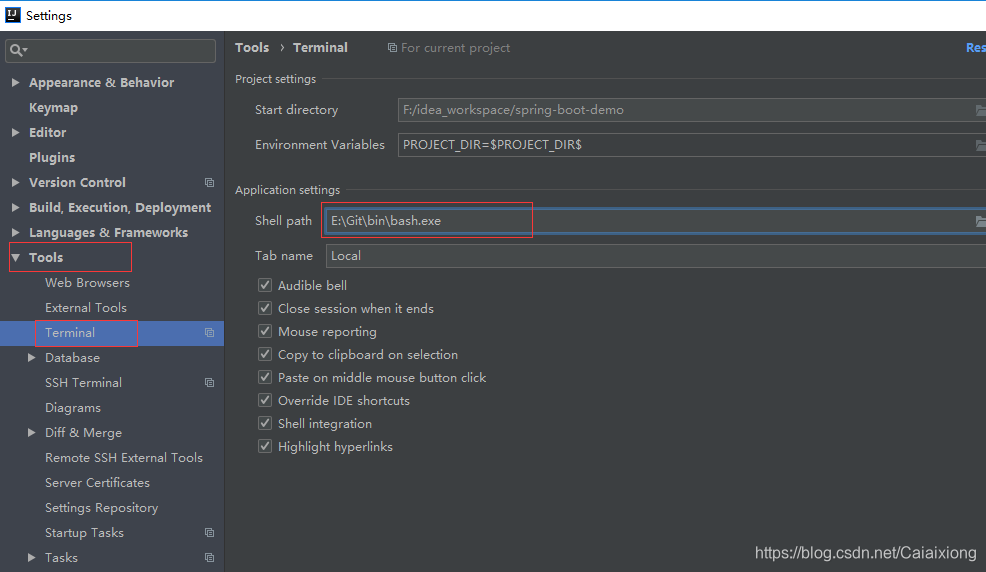Collapse the Tools section arrow

(x=16, y=257)
